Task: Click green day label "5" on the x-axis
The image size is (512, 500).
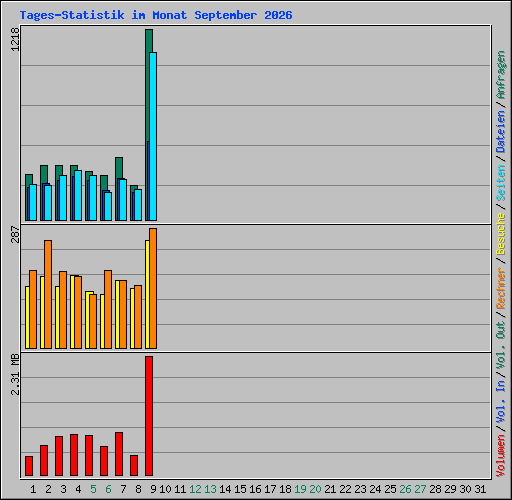Action: pos(93,489)
